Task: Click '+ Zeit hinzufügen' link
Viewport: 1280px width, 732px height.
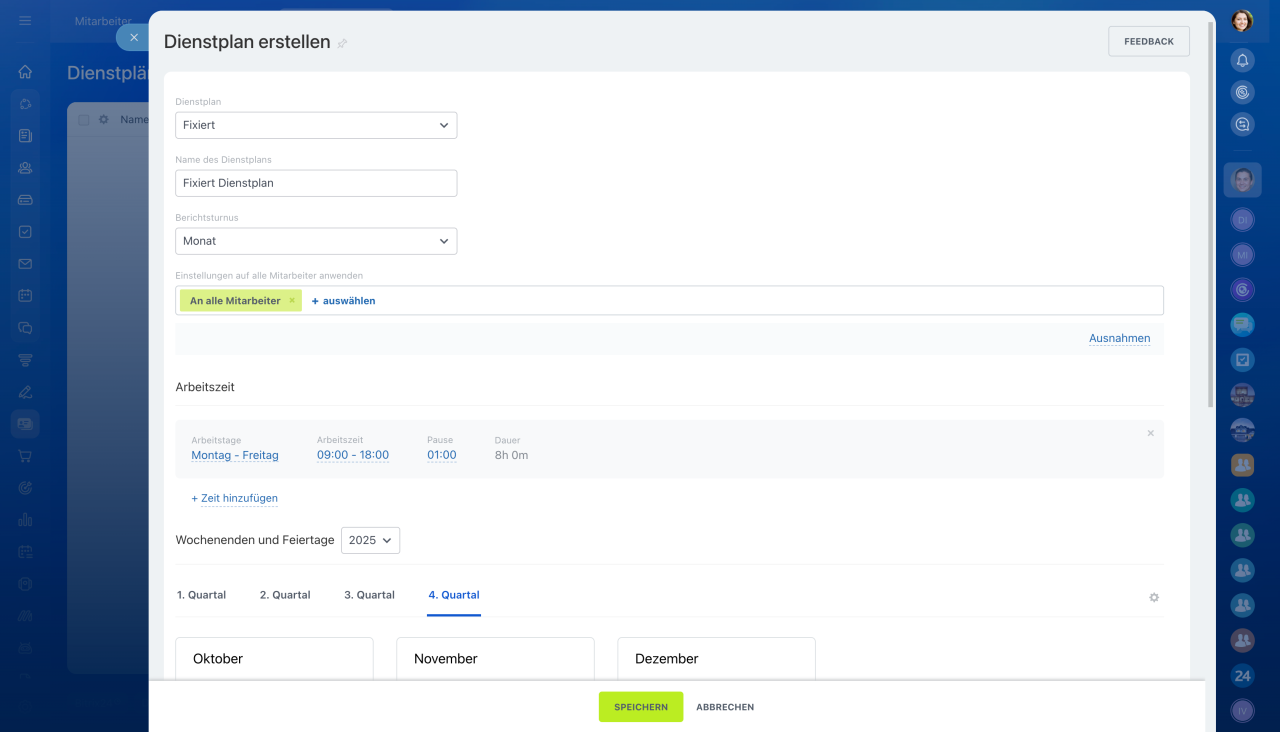Action: [x=235, y=498]
